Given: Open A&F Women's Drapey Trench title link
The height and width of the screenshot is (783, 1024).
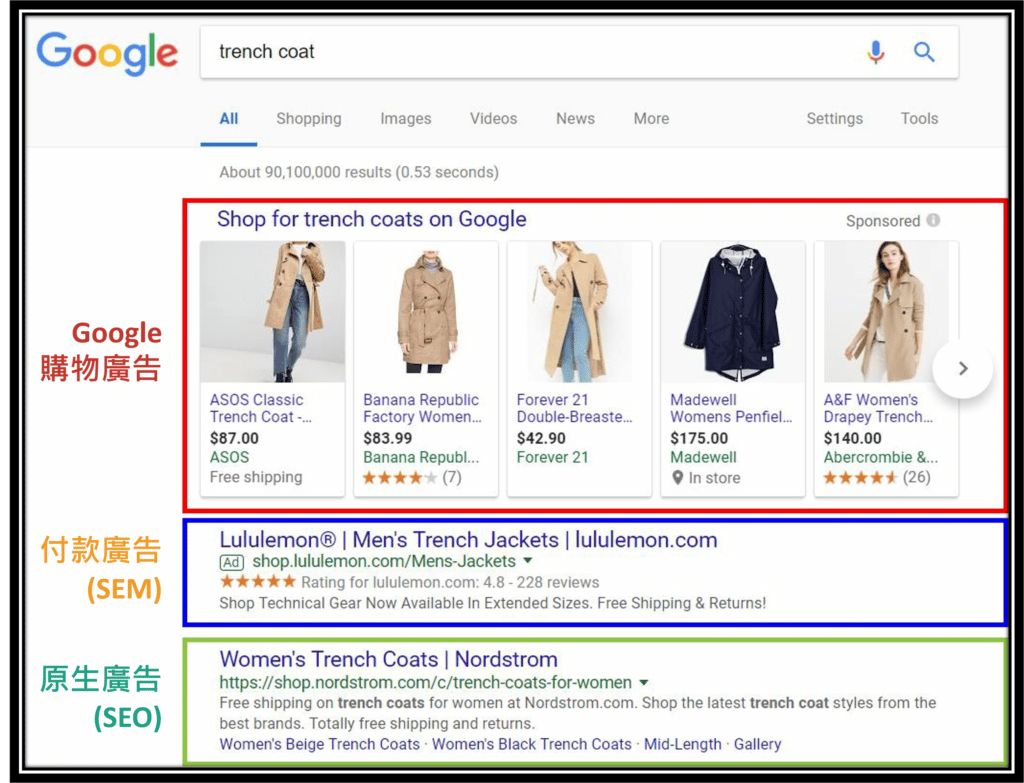Looking at the screenshot, I should tap(878, 408).
